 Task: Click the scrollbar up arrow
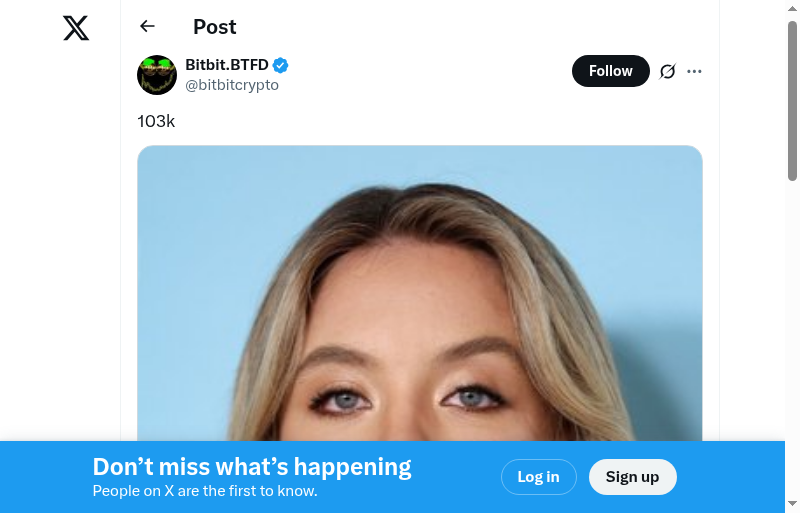click(x=792, y=8)
